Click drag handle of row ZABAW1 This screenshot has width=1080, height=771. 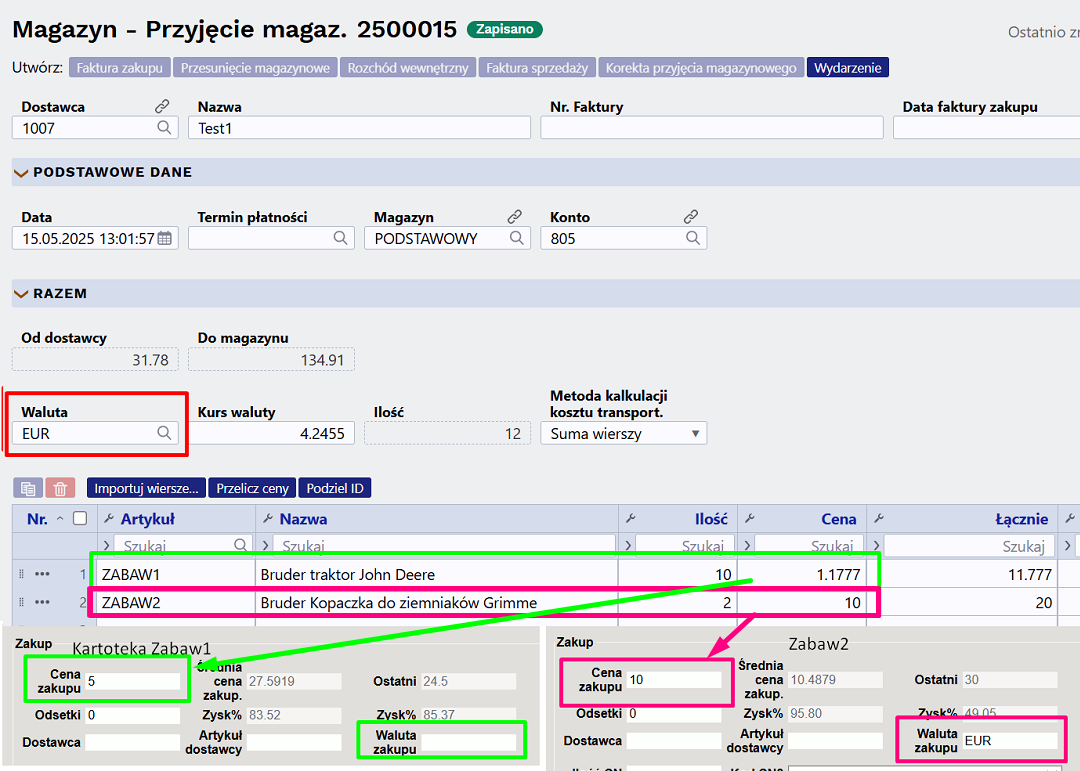coord(21,574)
